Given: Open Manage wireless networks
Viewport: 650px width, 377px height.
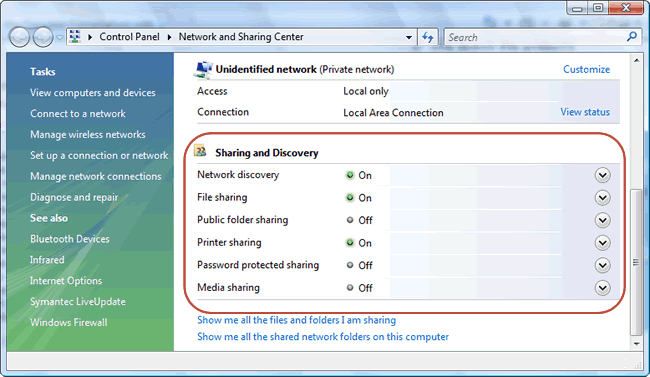Looking at the screenshot, I should (x=87, y=134).
